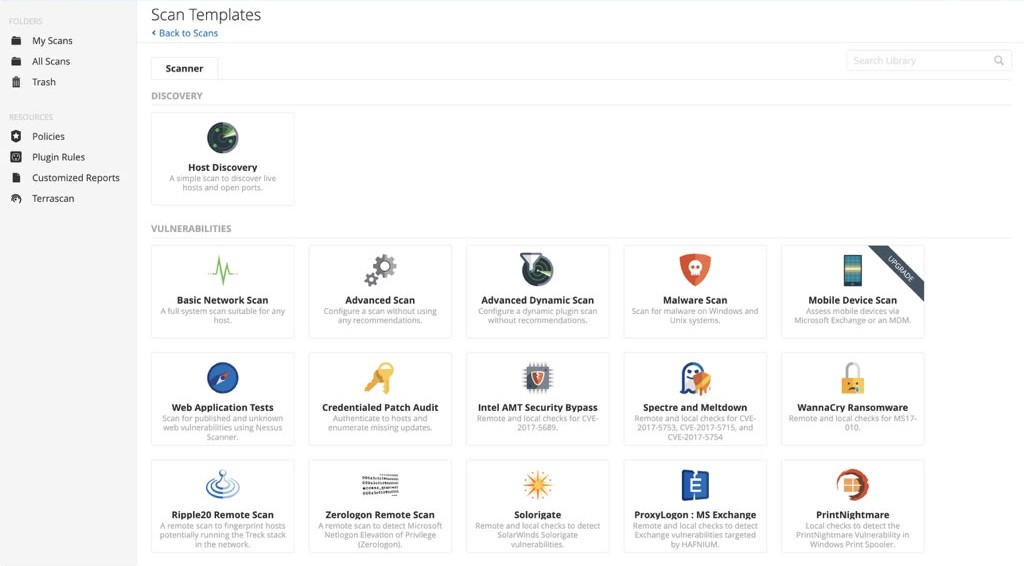This screenshot has height=566, width=1024.
Task: Select the Basic Network Scan pulse icon
Action: 223,270
